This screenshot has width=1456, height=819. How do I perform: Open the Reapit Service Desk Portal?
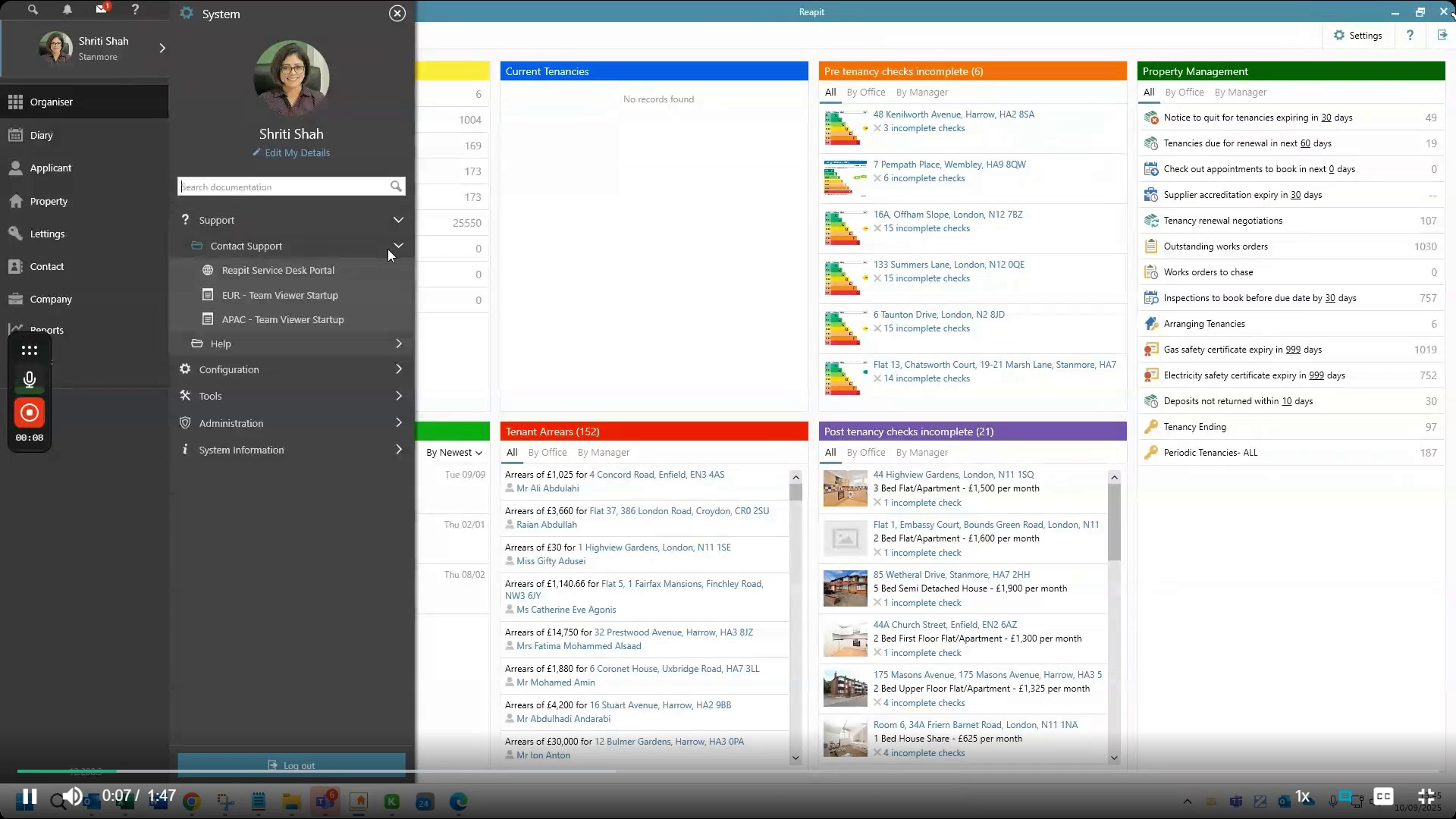278,270
